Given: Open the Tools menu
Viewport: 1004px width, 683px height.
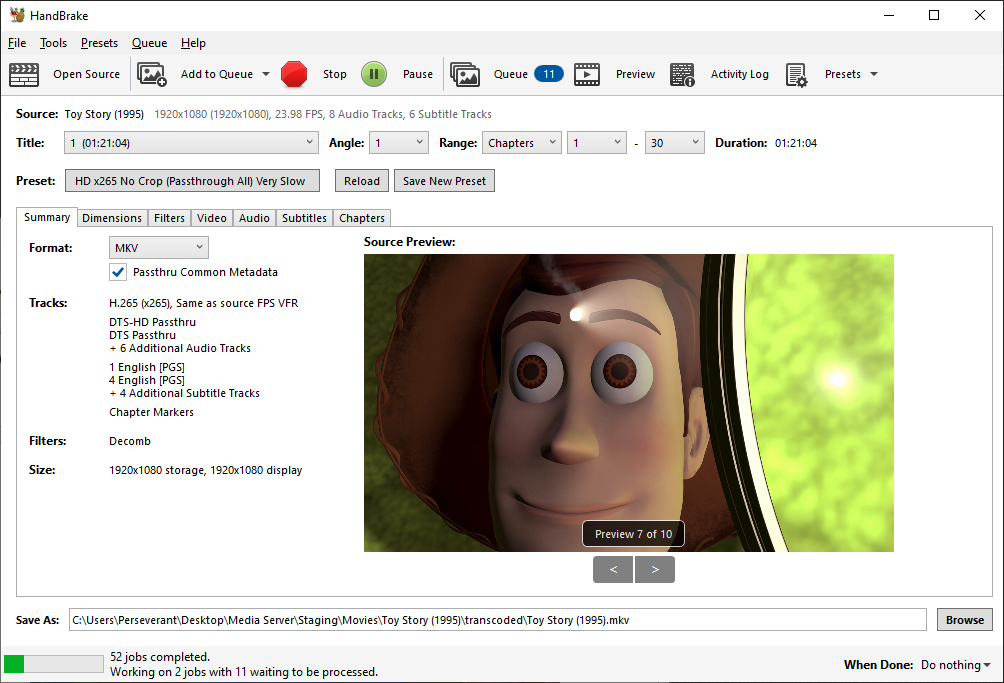Looking at the screenshot, I should (53, 43).
